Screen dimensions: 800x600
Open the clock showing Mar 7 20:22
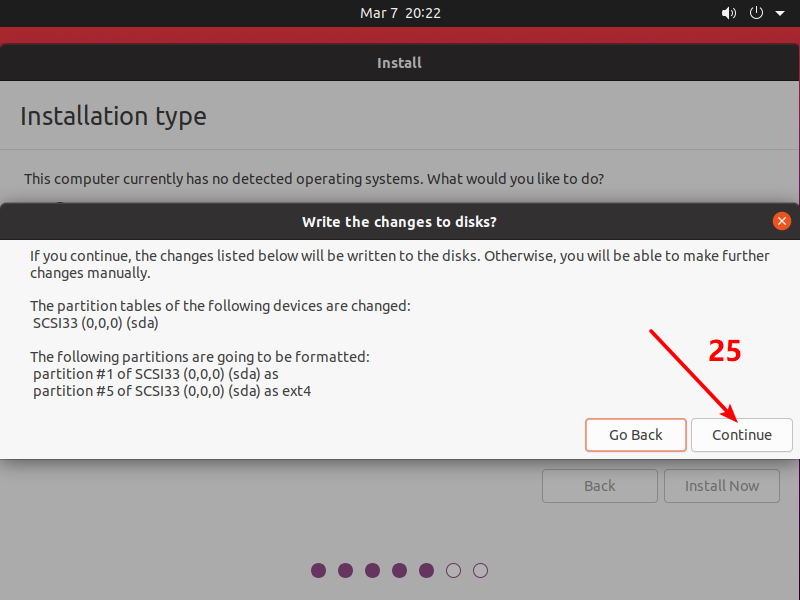coord(400,14)
